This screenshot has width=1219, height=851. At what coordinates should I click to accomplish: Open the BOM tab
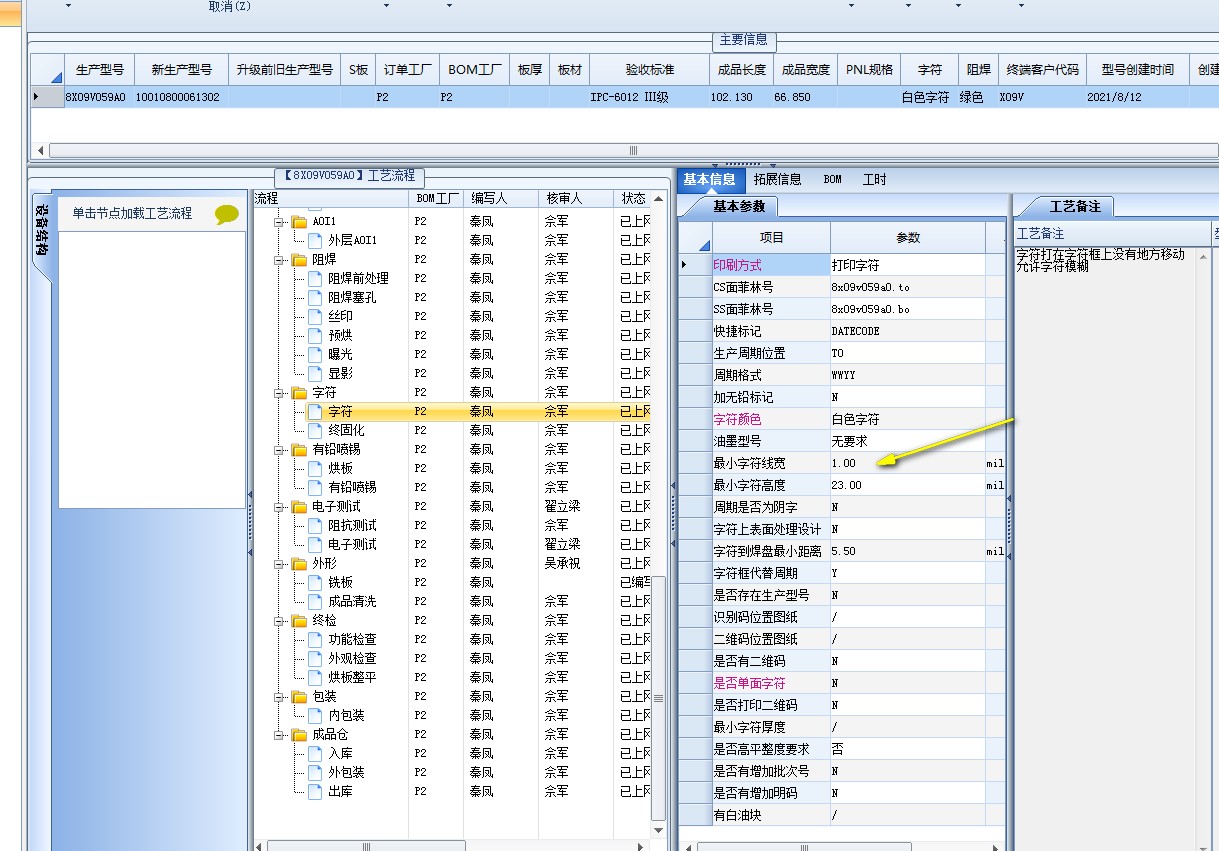point(833,180)
